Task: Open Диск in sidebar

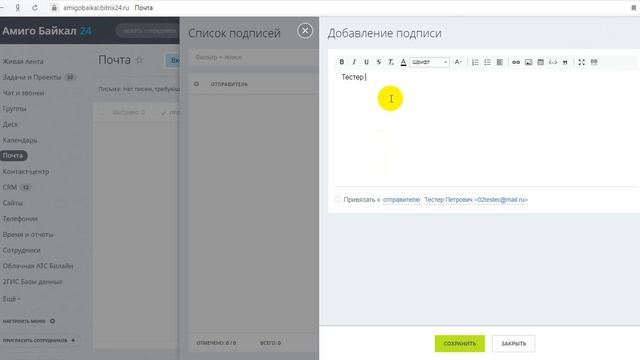Action: [x=10, y=124]
